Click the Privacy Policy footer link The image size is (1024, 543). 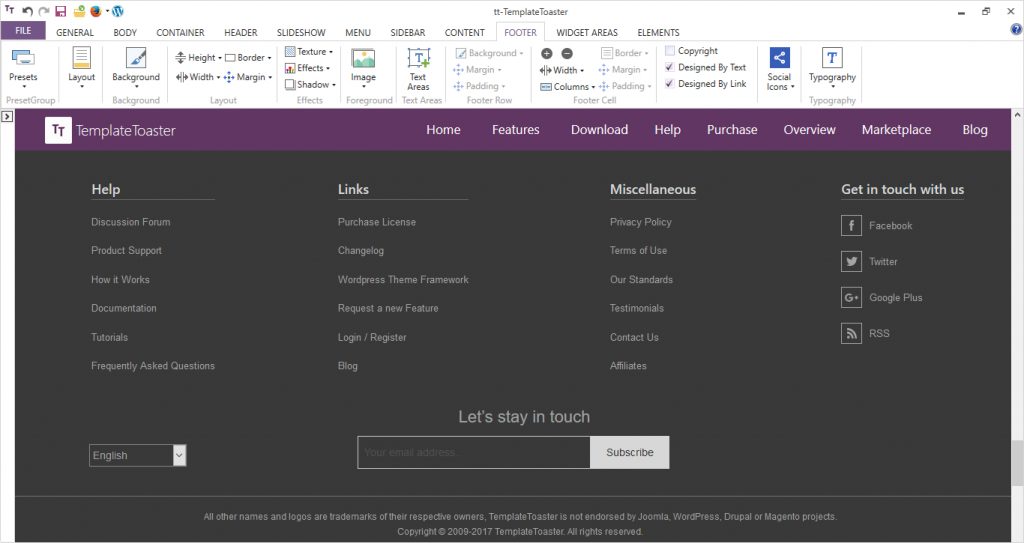640,222
